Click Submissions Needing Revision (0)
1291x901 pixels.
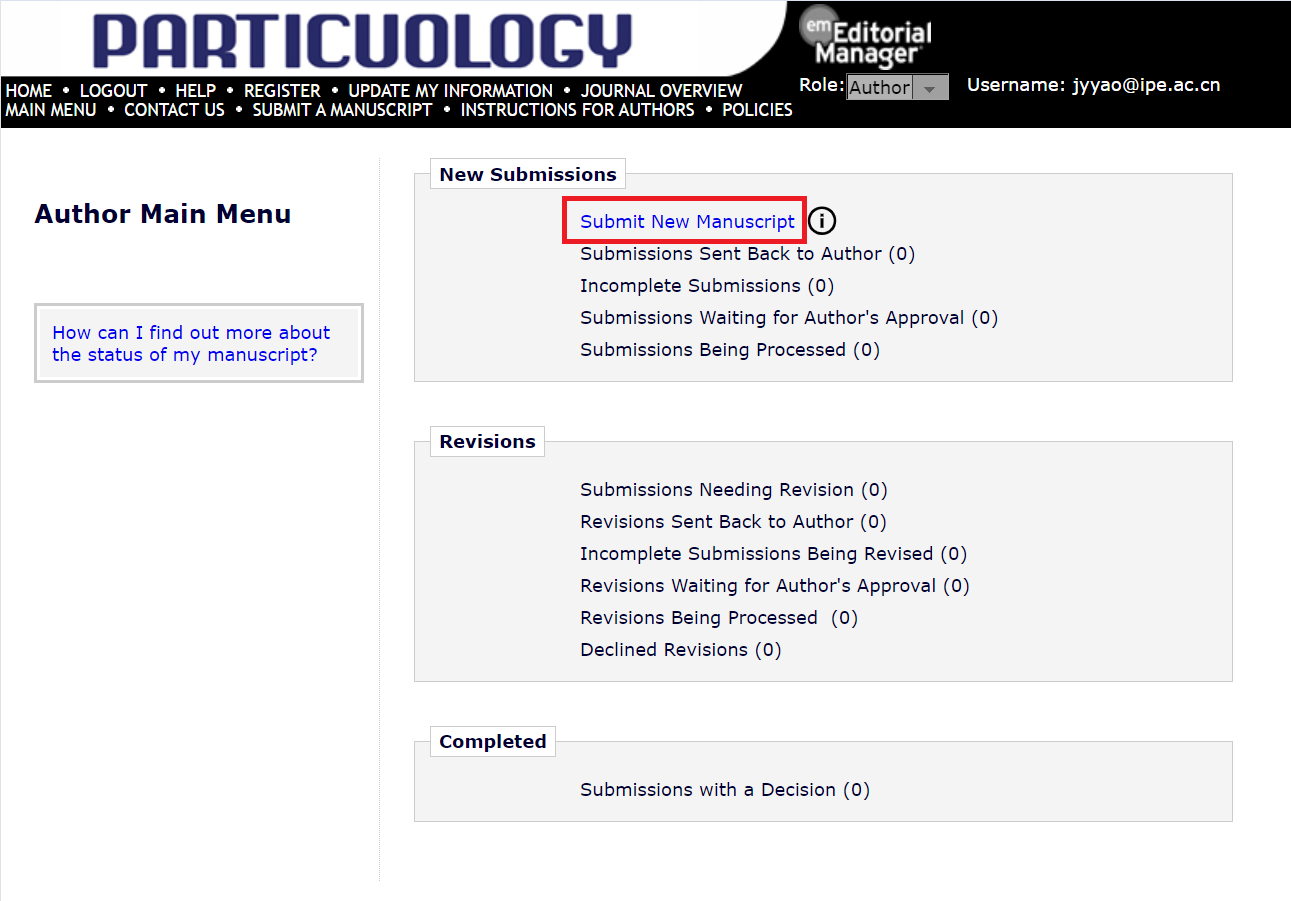point(733,490)
